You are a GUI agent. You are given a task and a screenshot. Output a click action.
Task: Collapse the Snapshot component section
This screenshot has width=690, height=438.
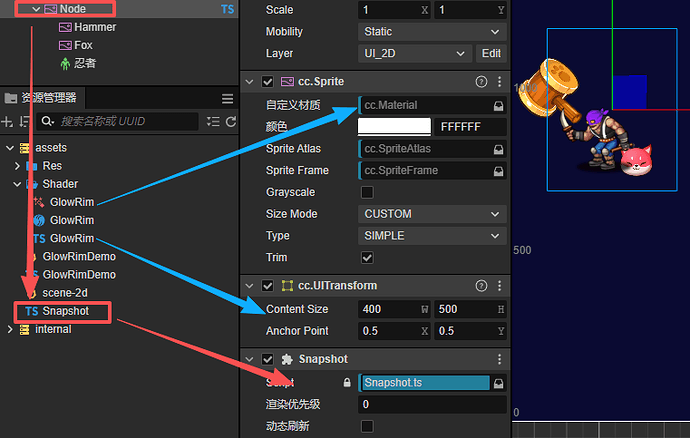tap(250, 360)
